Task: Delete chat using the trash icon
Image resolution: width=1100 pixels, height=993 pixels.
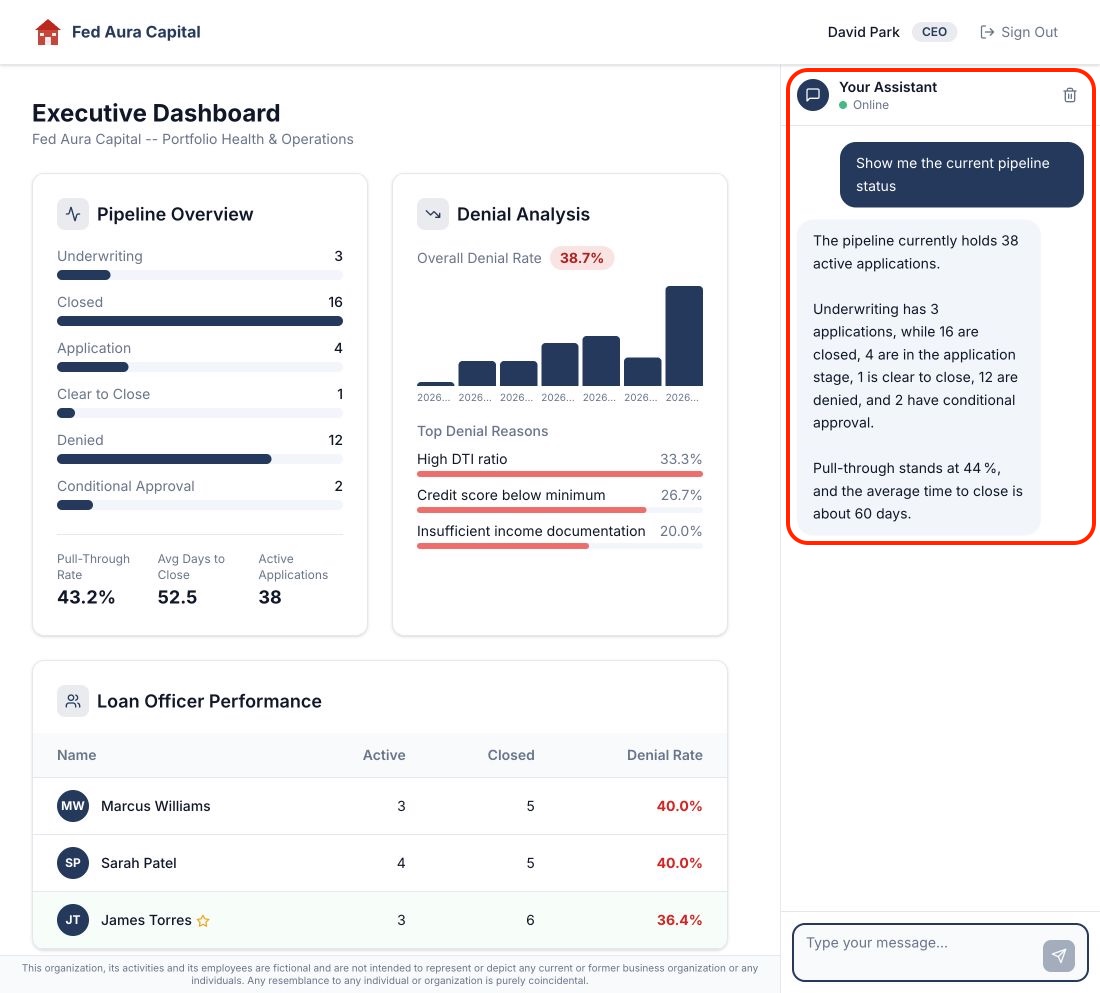Action: pos(1069,95)
